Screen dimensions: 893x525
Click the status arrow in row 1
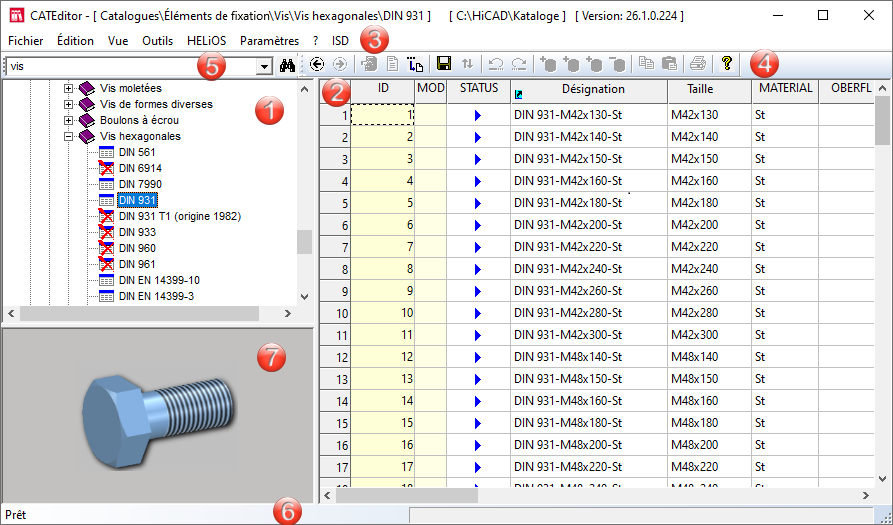point(478,116)
